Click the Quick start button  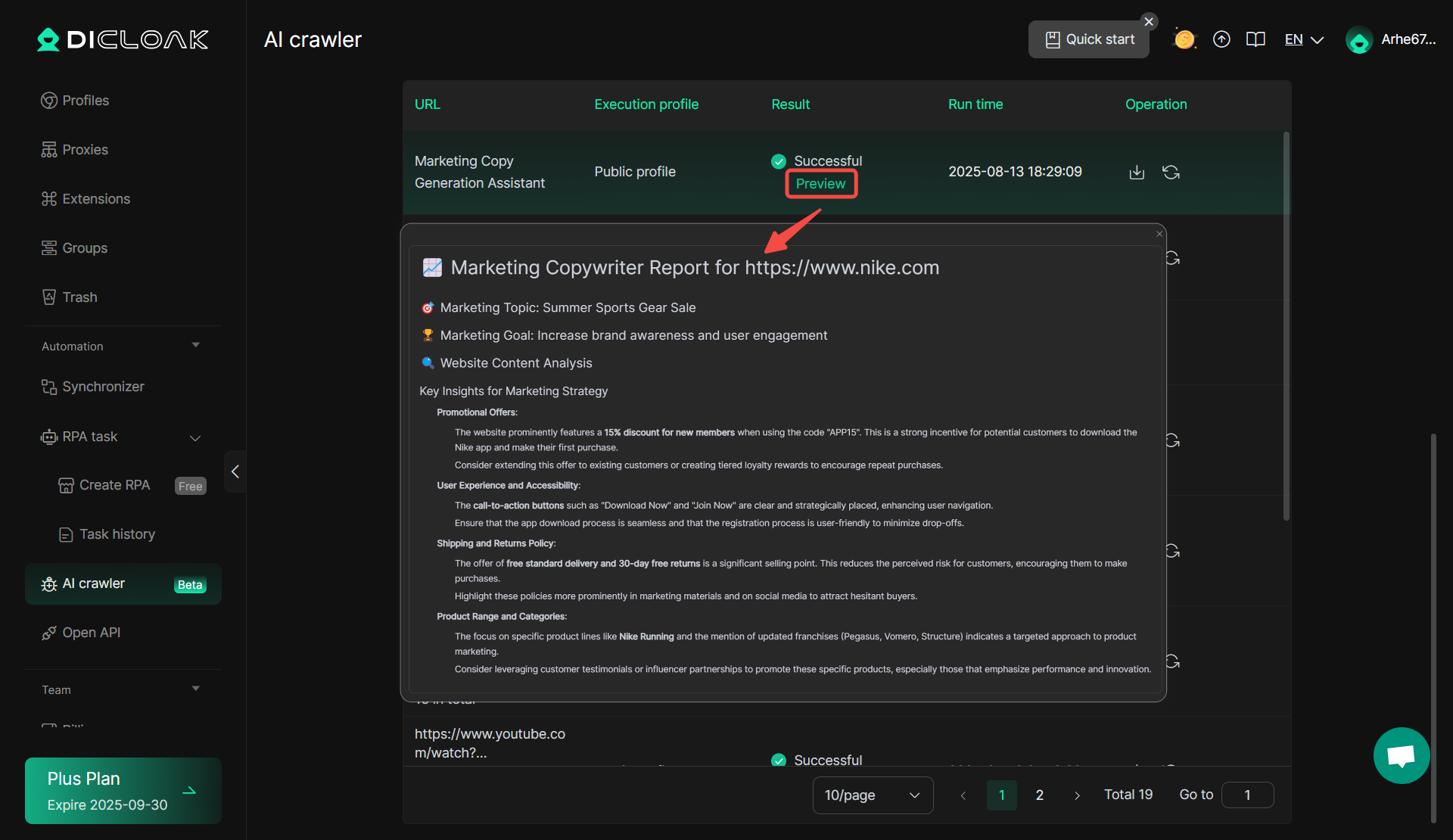[x=1088, y=39]
